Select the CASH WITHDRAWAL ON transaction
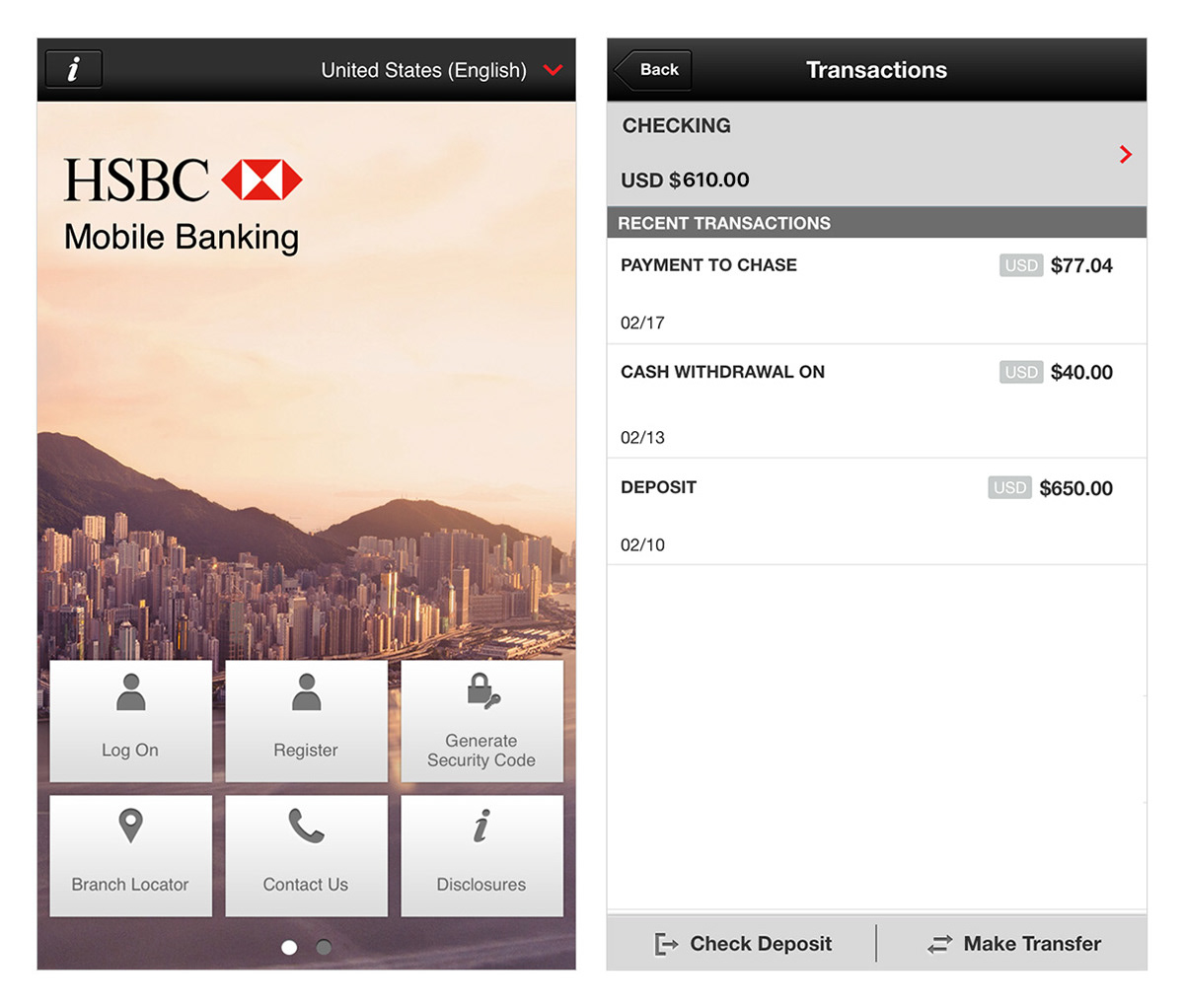 point(876,401)
